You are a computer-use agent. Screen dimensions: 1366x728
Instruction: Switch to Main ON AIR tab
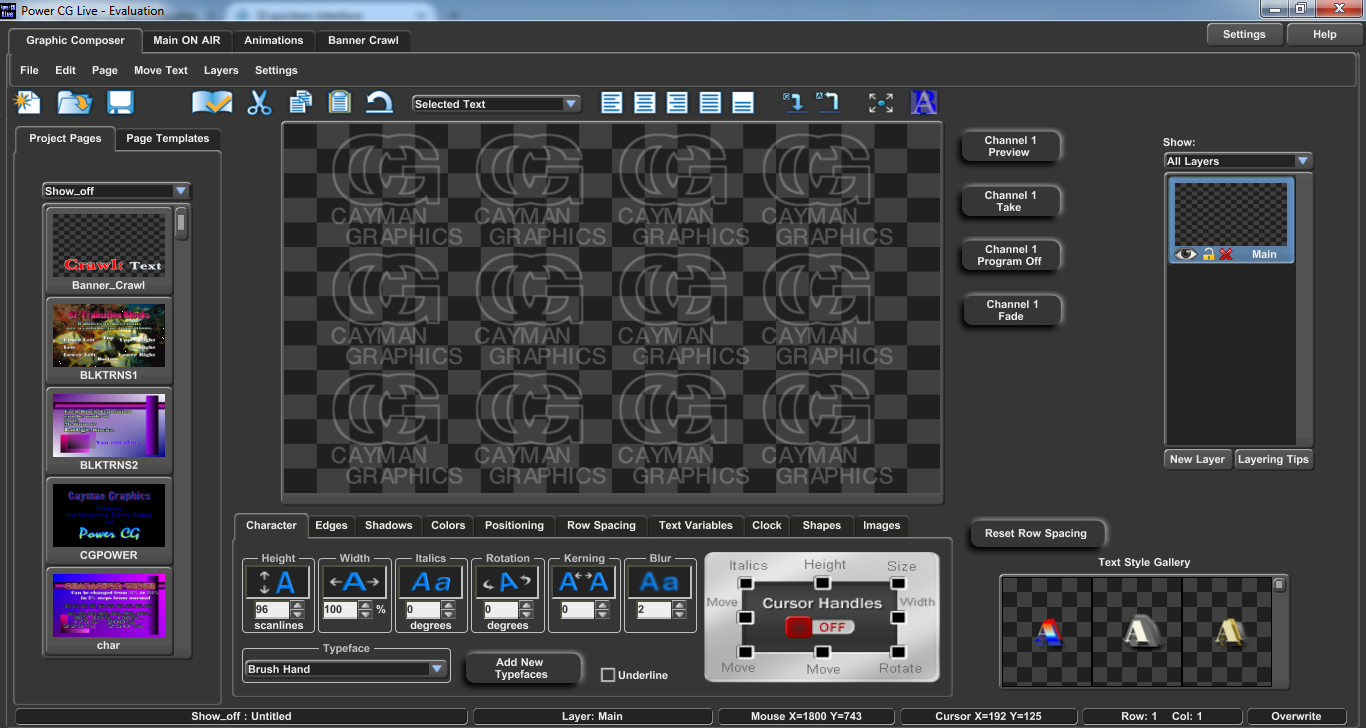(x=187, y=40)
